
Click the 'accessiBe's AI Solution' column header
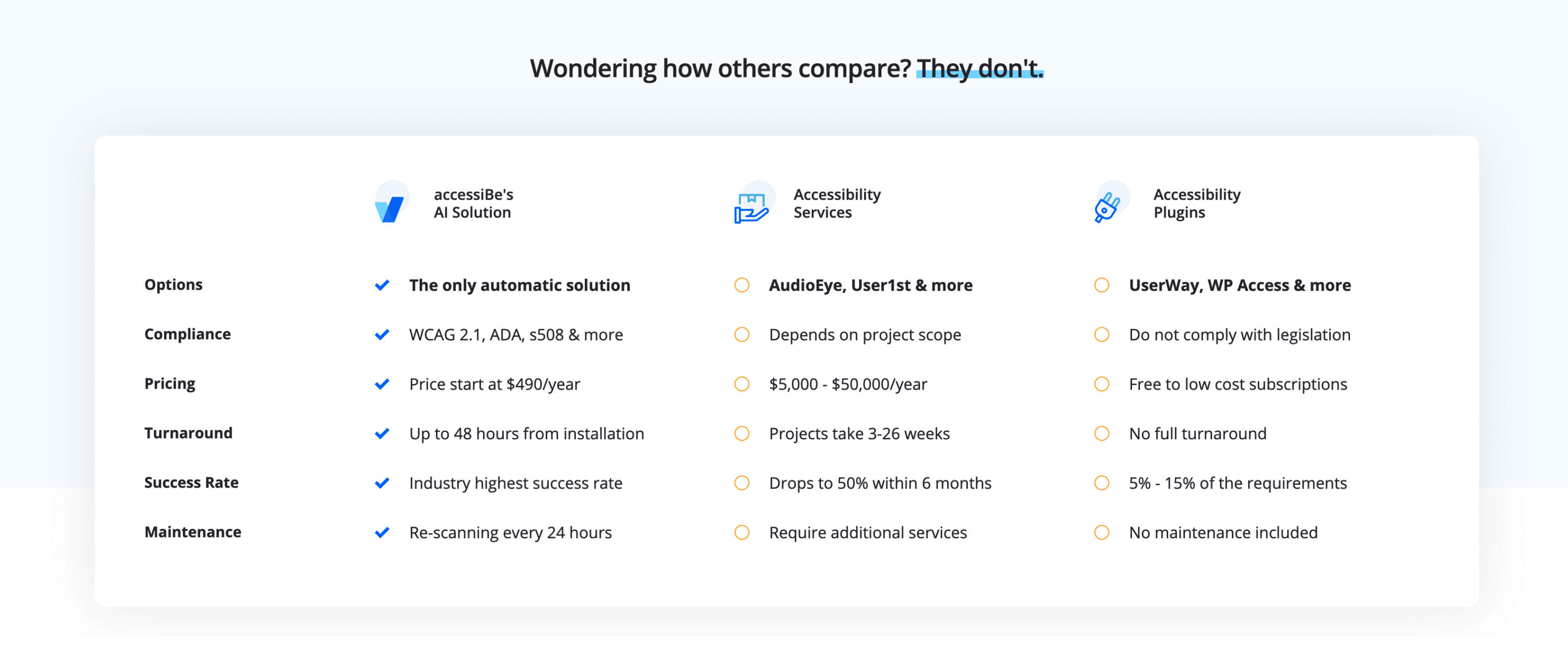pos(473,203)
